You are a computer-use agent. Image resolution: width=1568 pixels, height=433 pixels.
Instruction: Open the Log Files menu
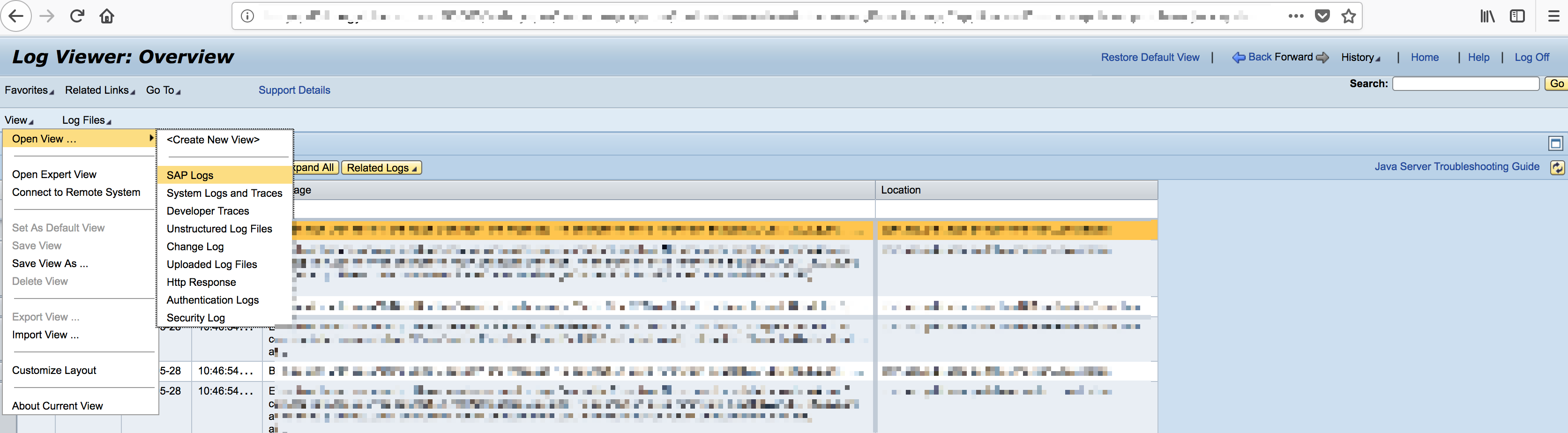(86, 120)
